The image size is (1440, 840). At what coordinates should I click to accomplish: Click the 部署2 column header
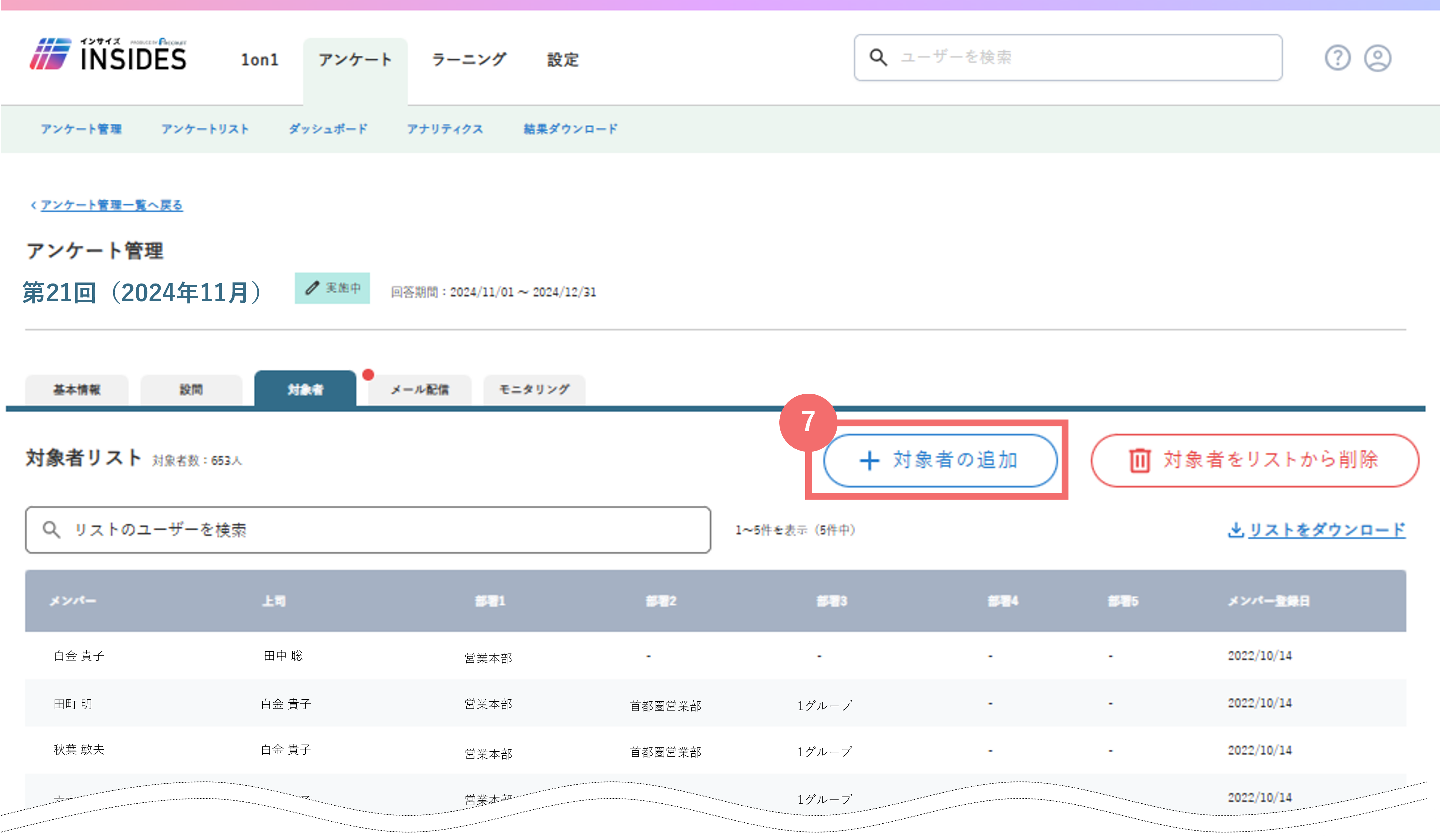(661, 601)
